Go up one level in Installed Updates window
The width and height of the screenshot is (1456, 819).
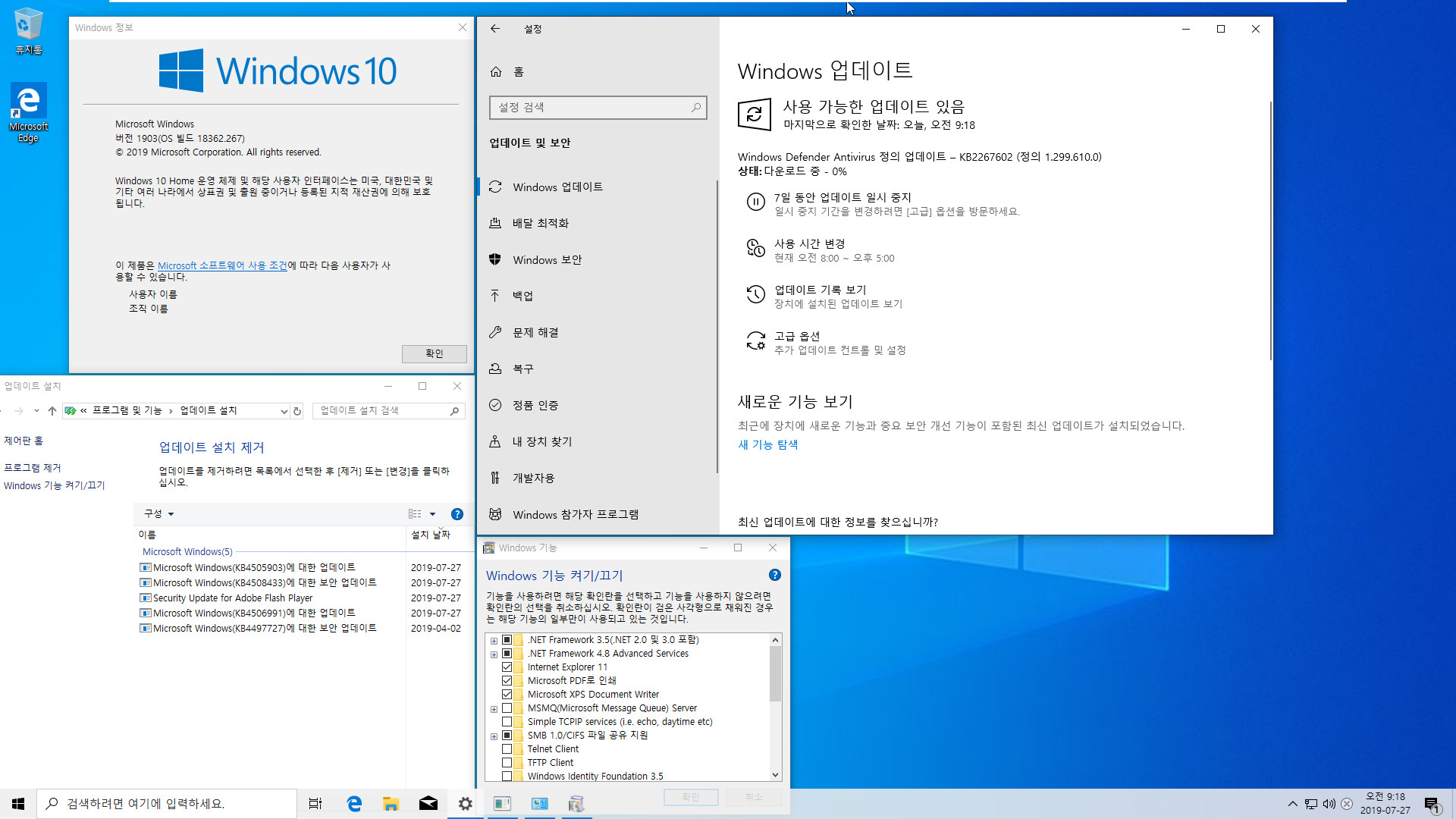pos(52,411)
